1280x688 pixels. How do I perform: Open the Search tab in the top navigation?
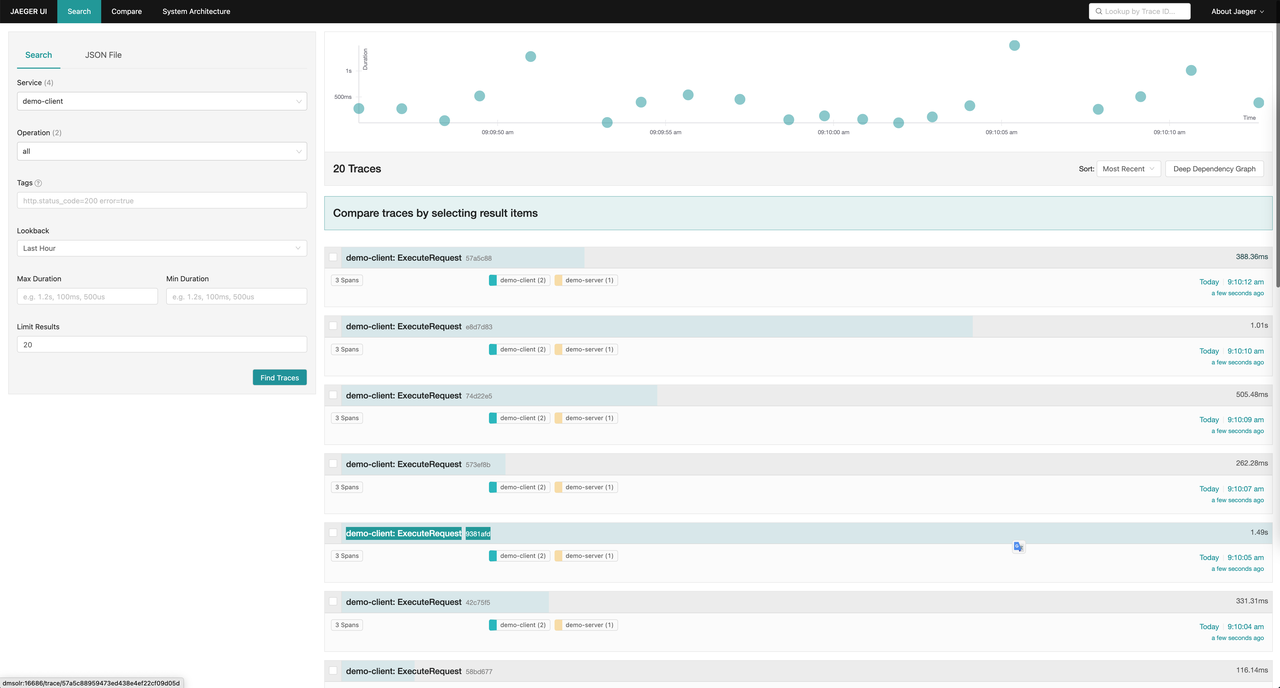pos(79,11)
